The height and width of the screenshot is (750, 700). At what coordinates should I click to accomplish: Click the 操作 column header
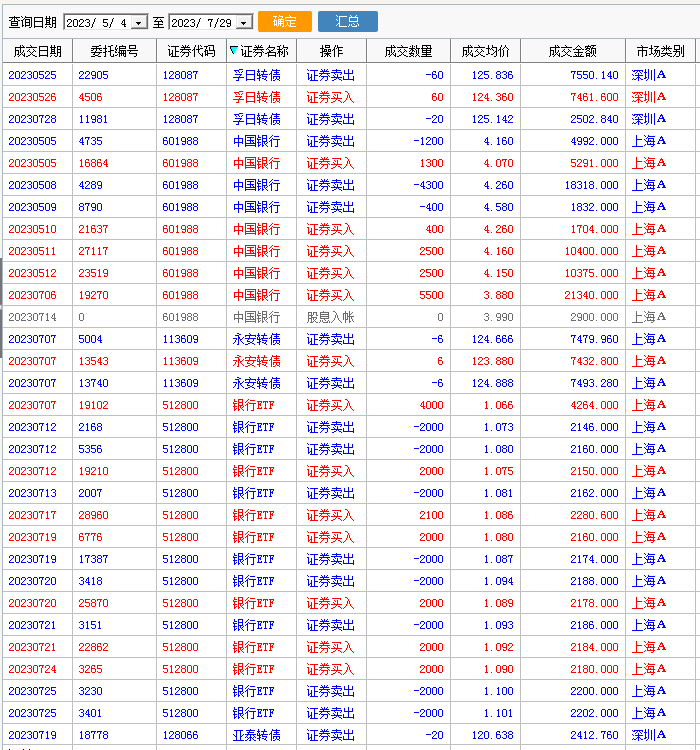[332, 51]
